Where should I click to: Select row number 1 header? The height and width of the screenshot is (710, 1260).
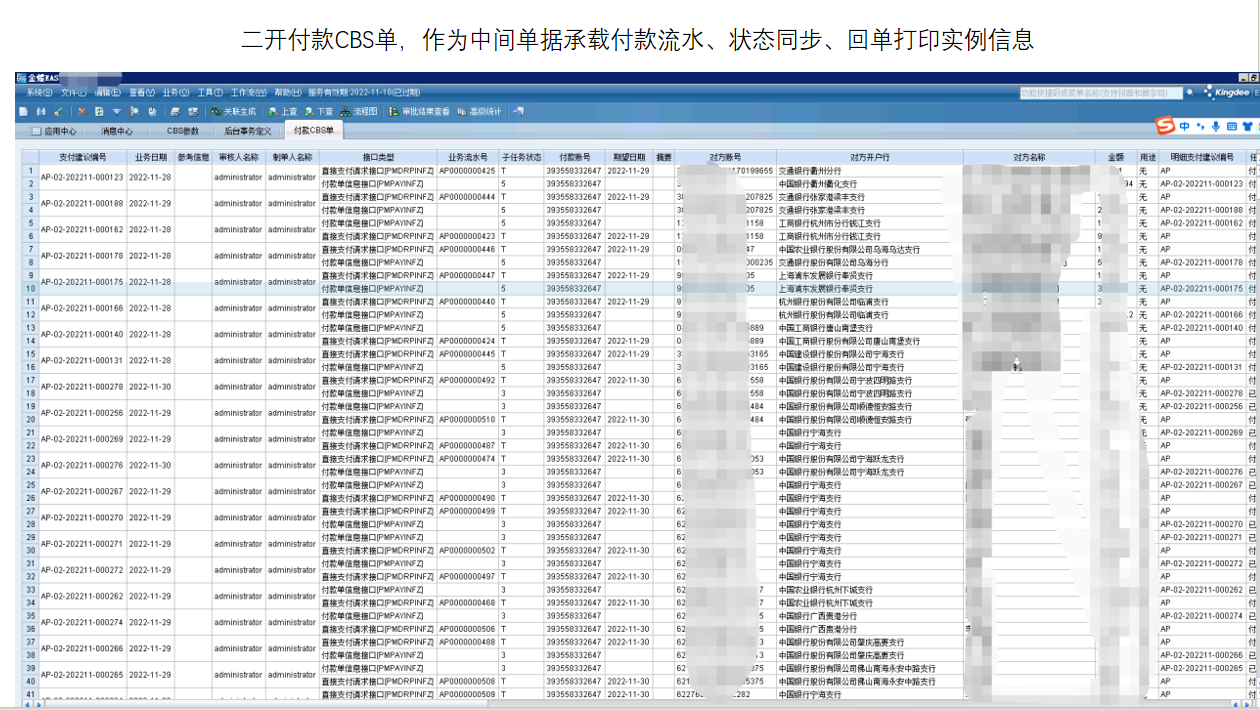(30, 171)
